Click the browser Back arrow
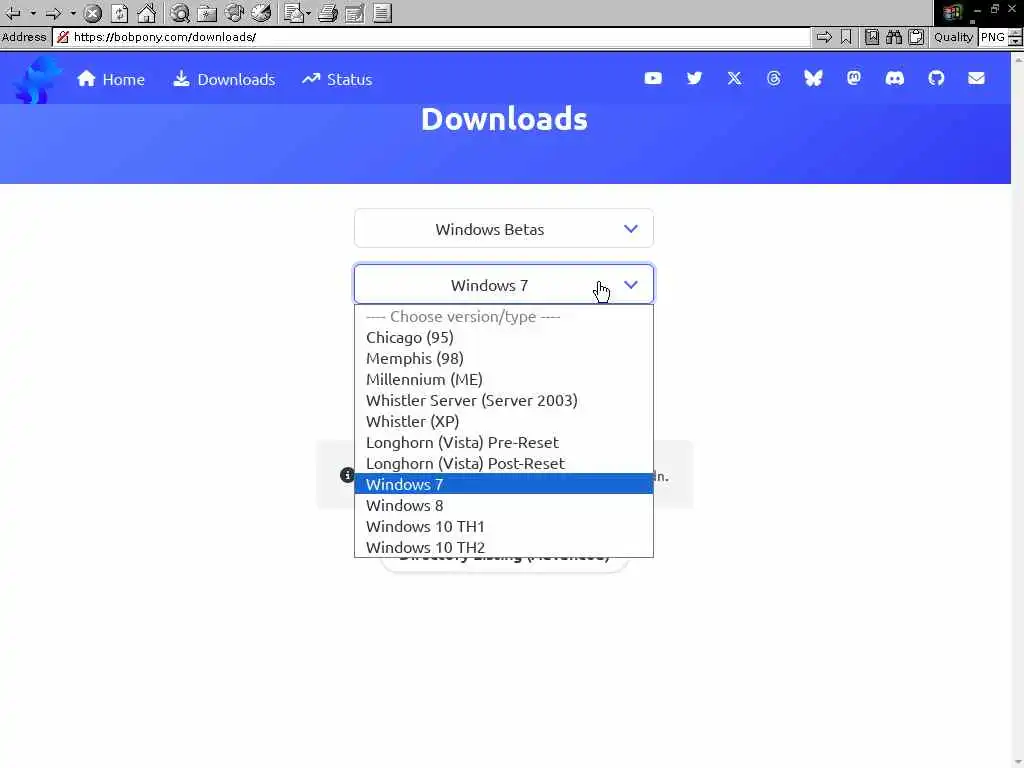Viewport: 1024px width, 768px height. (x=12, y=12)
